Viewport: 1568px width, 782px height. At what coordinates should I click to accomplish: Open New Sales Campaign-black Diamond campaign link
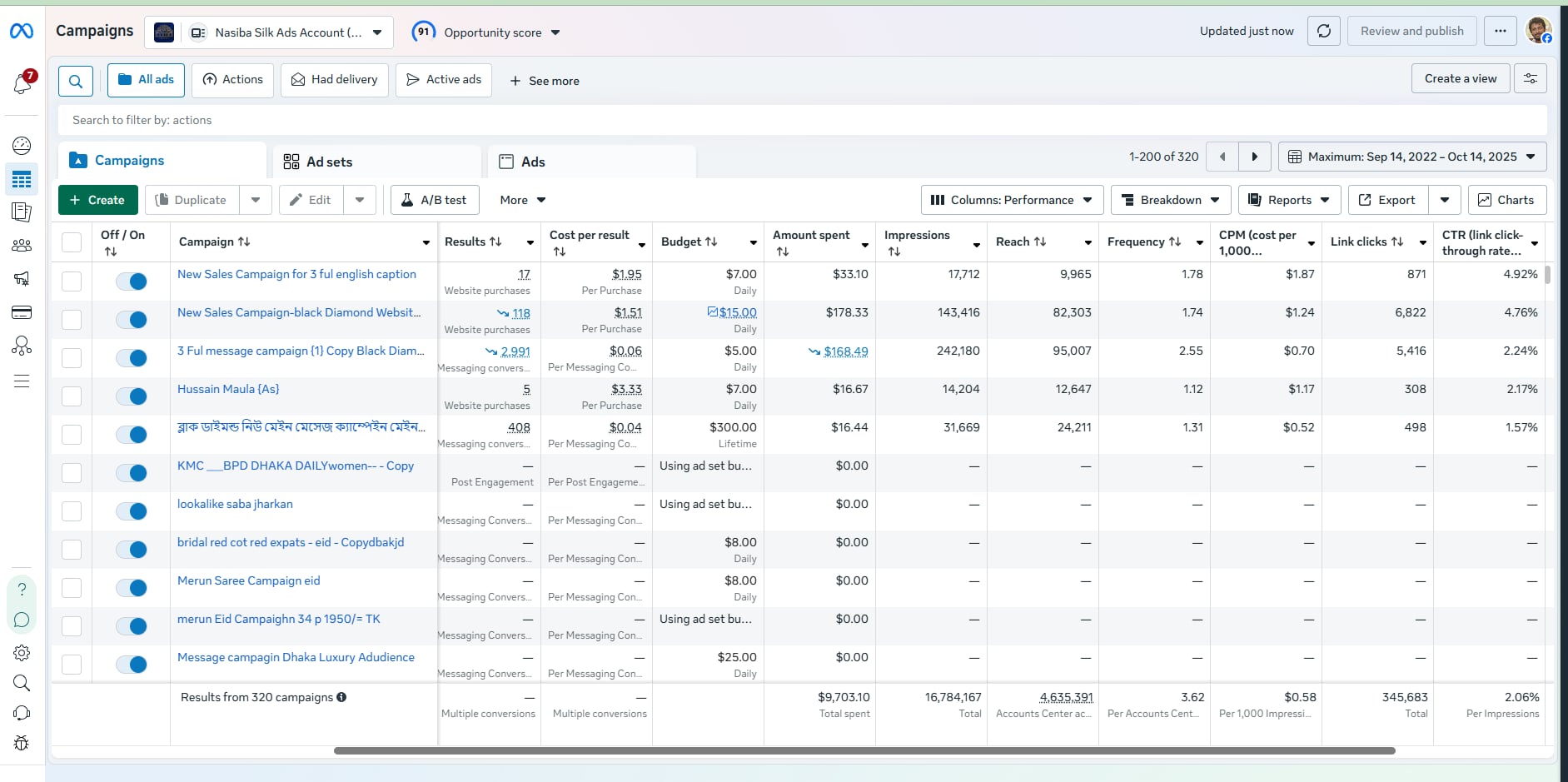coord(299,312)
